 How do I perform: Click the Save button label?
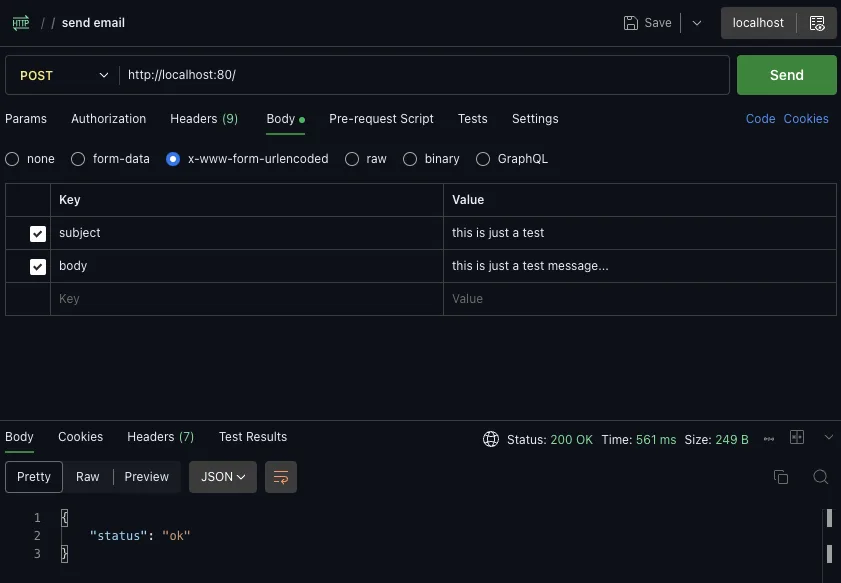658,23
